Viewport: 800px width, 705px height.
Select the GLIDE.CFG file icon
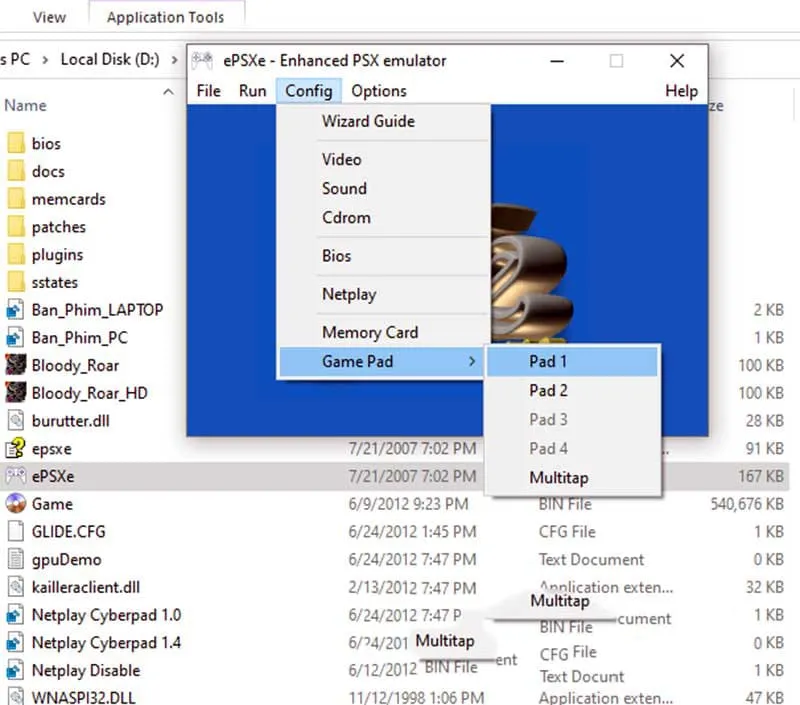coord(15,531)
